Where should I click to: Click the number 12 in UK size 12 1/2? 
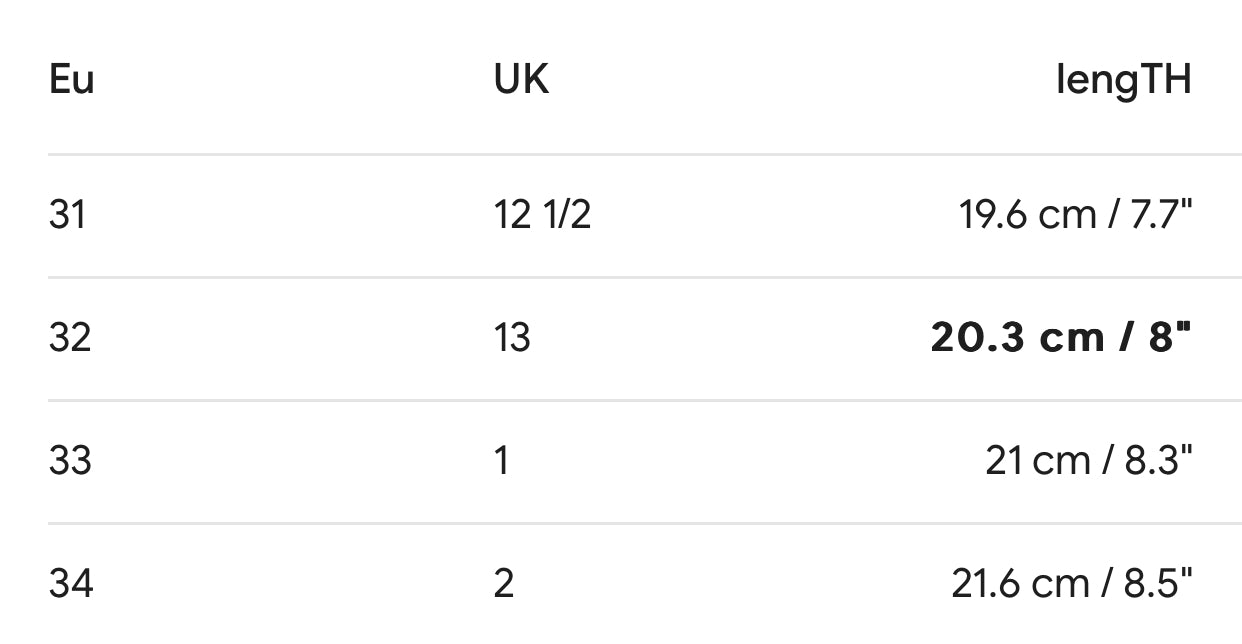(513, 215)
